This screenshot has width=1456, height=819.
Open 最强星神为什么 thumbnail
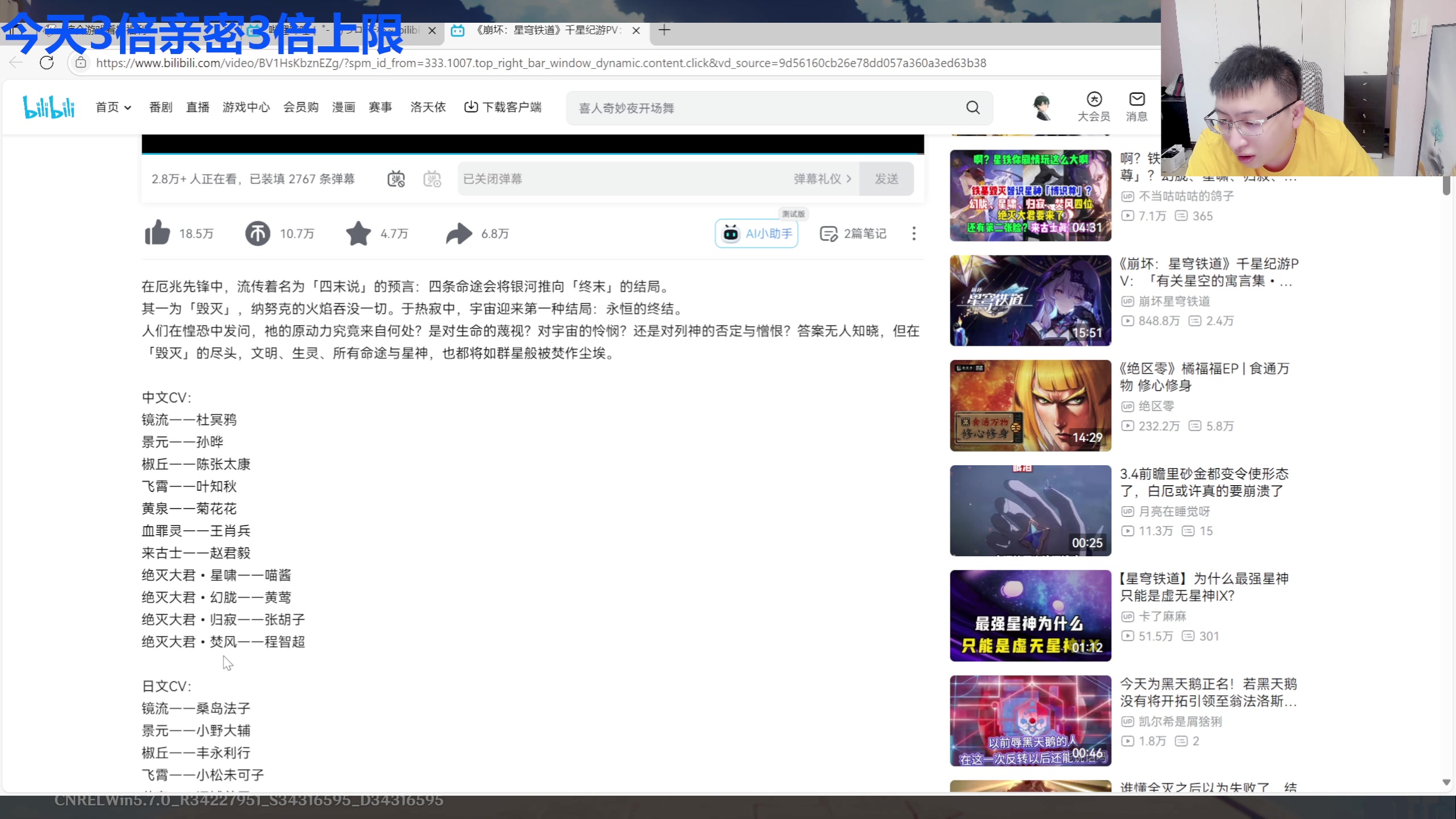pyautogui.click(x=1030, y=615)
